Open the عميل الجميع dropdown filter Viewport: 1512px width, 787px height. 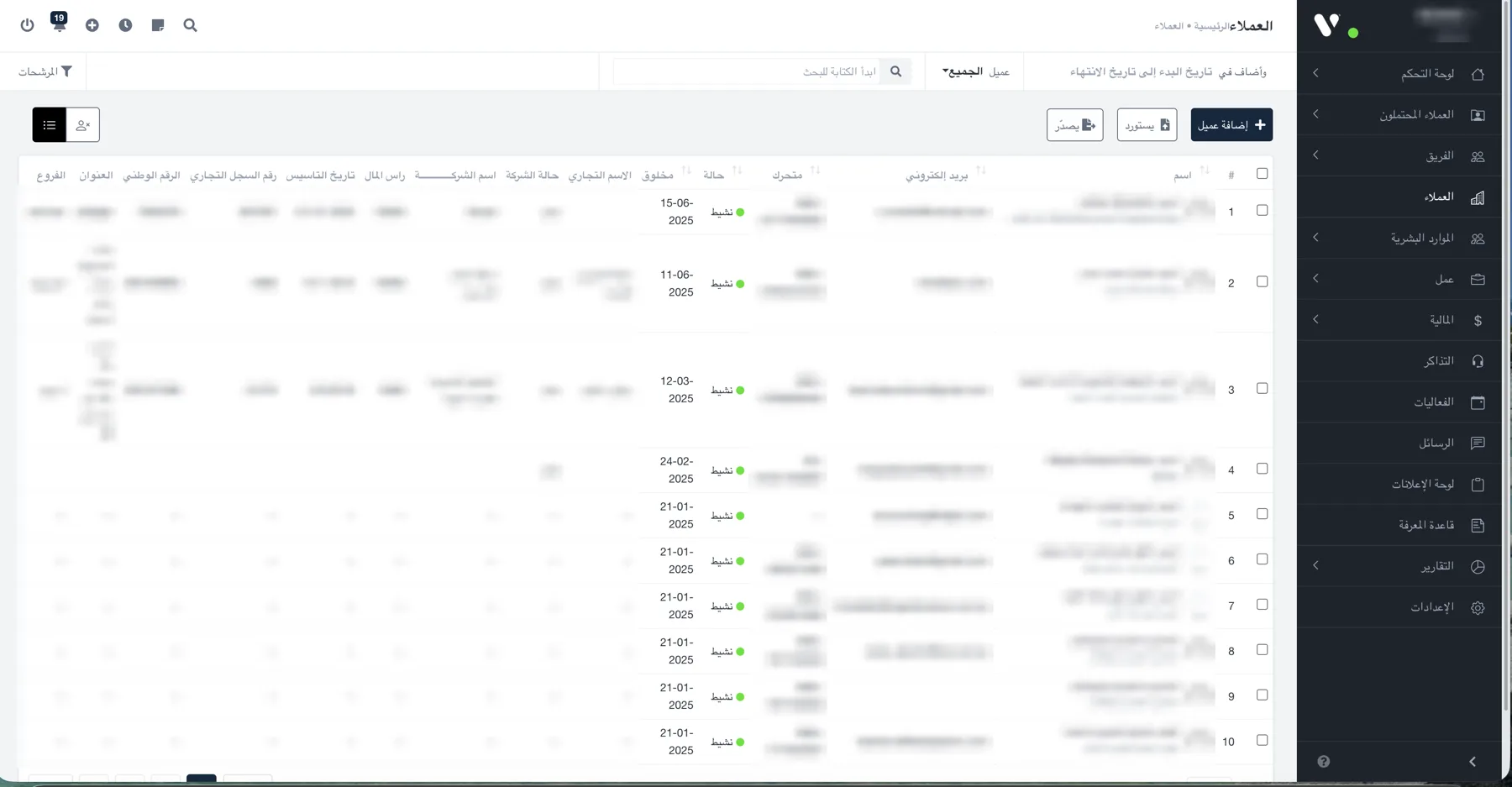(975, 72)
